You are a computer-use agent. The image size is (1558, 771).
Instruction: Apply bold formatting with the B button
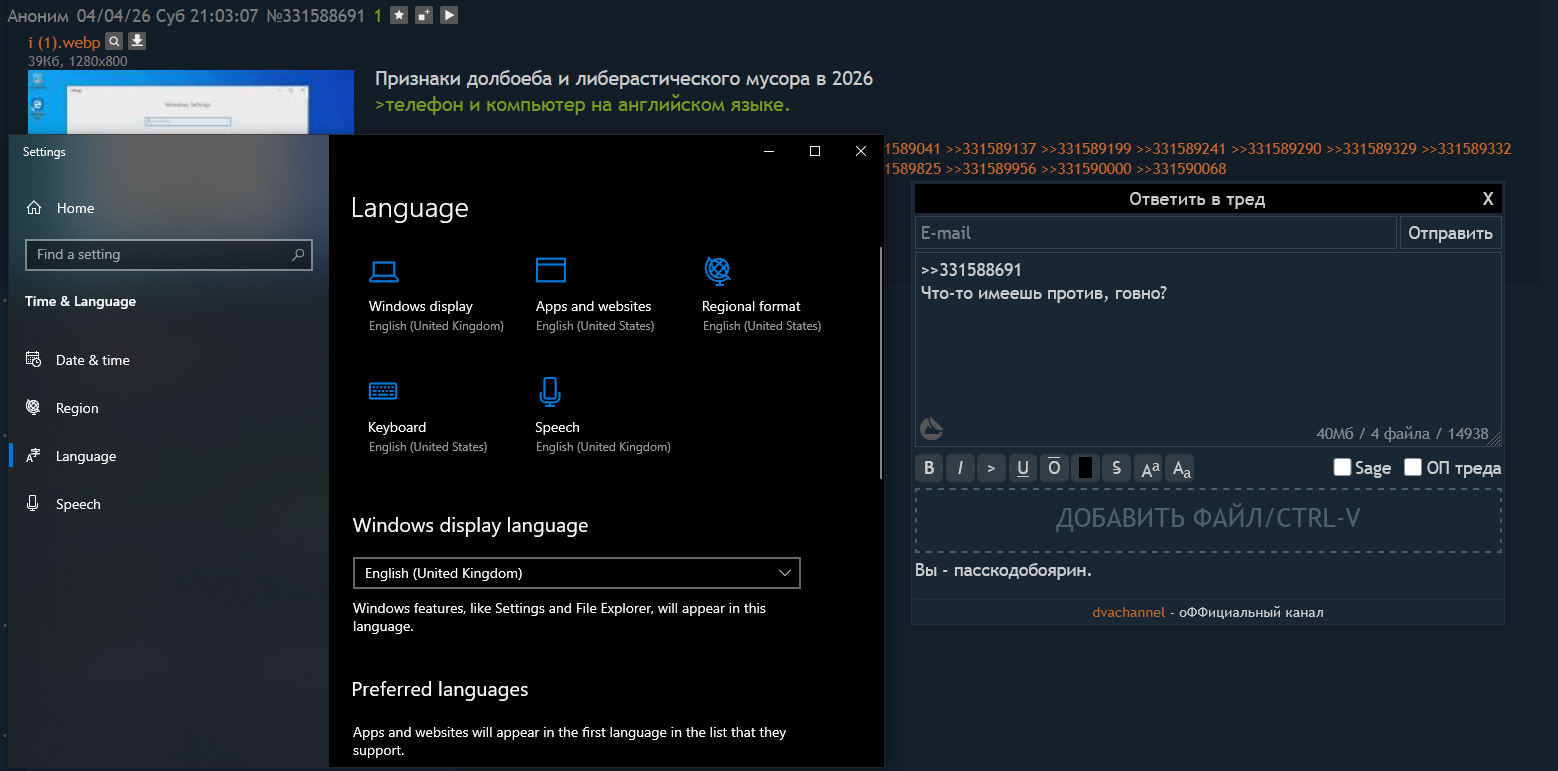coord(929,468)
